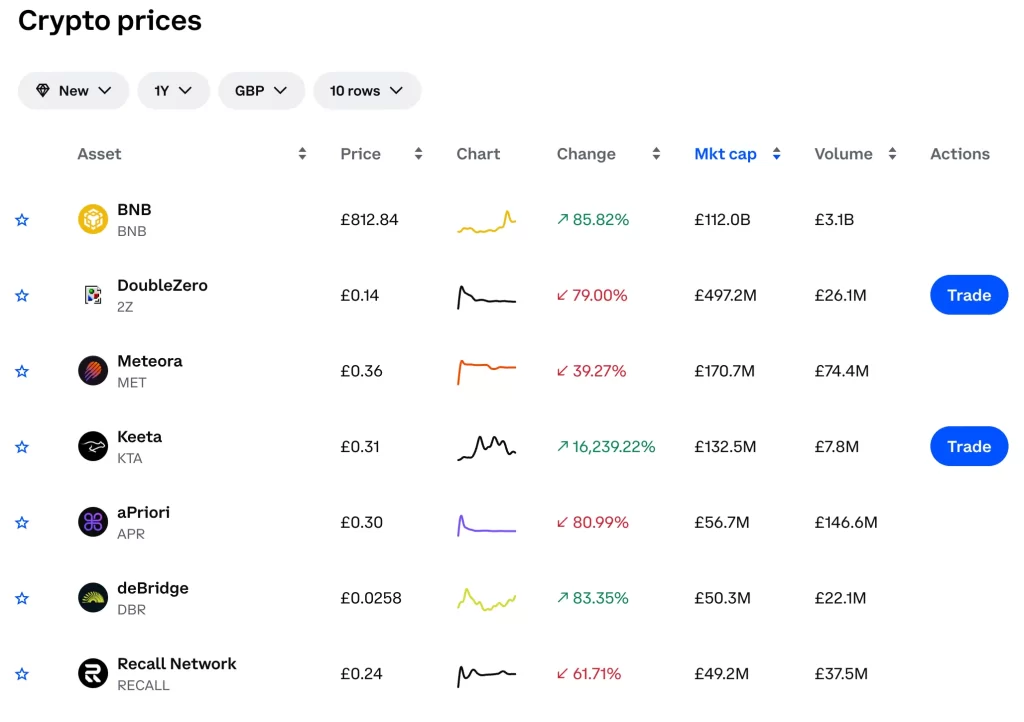The image size is (1024, 722).
Task: View the Meteora orange chart
Action: tap(487, 372)
